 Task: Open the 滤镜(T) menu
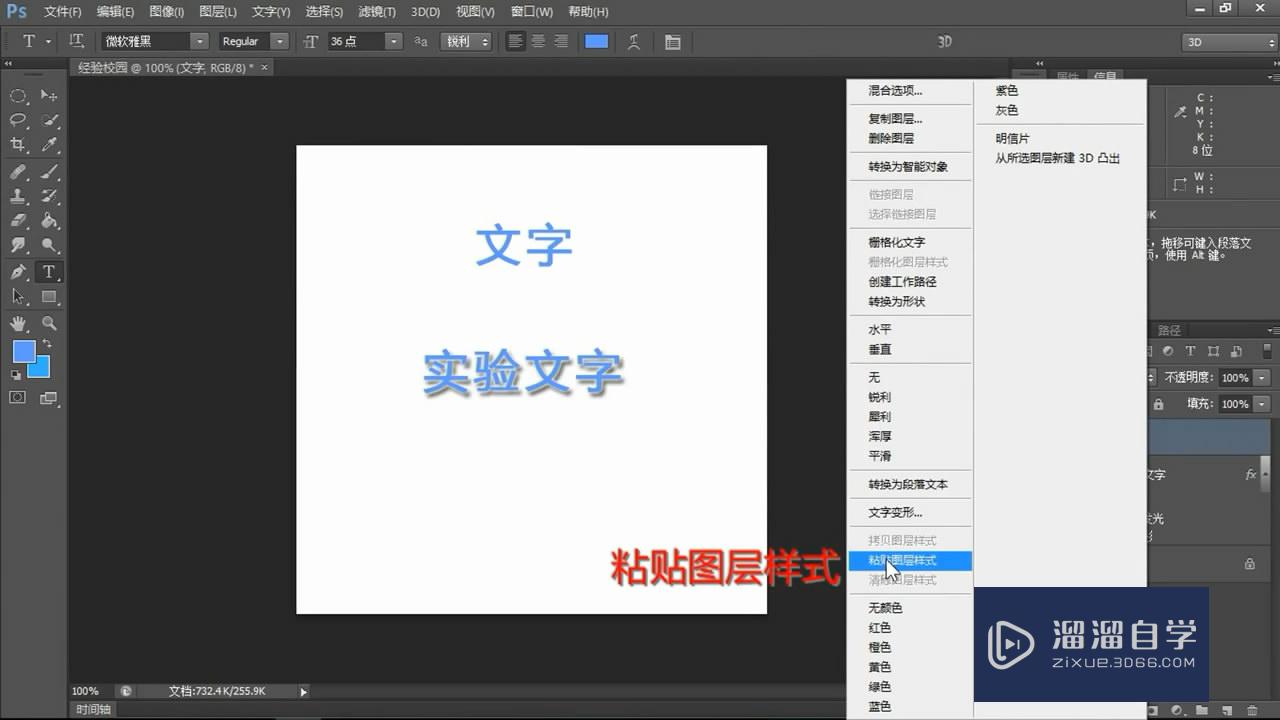pos(377,12)
